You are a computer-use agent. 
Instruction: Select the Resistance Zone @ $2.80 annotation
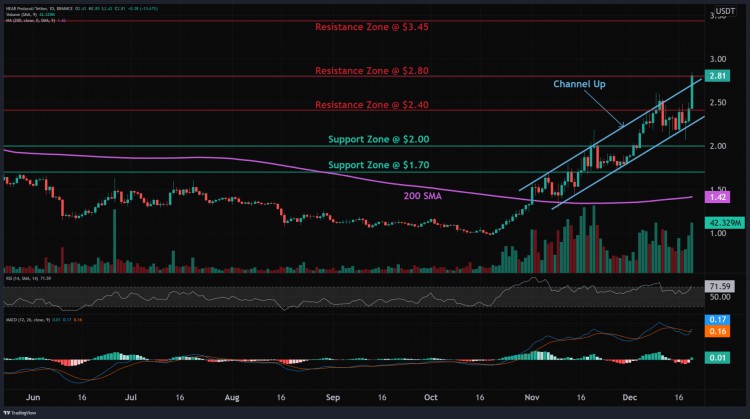point(372,71)
